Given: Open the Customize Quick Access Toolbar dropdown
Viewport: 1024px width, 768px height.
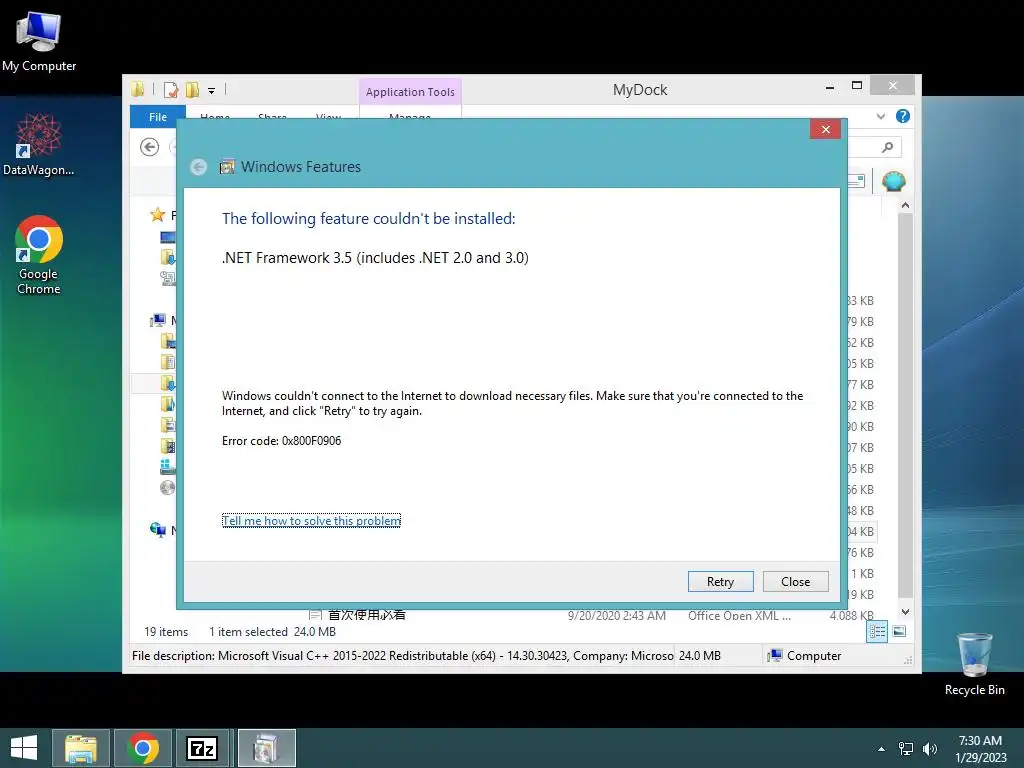Looking at the screenshot, I should tap(212, 91).
